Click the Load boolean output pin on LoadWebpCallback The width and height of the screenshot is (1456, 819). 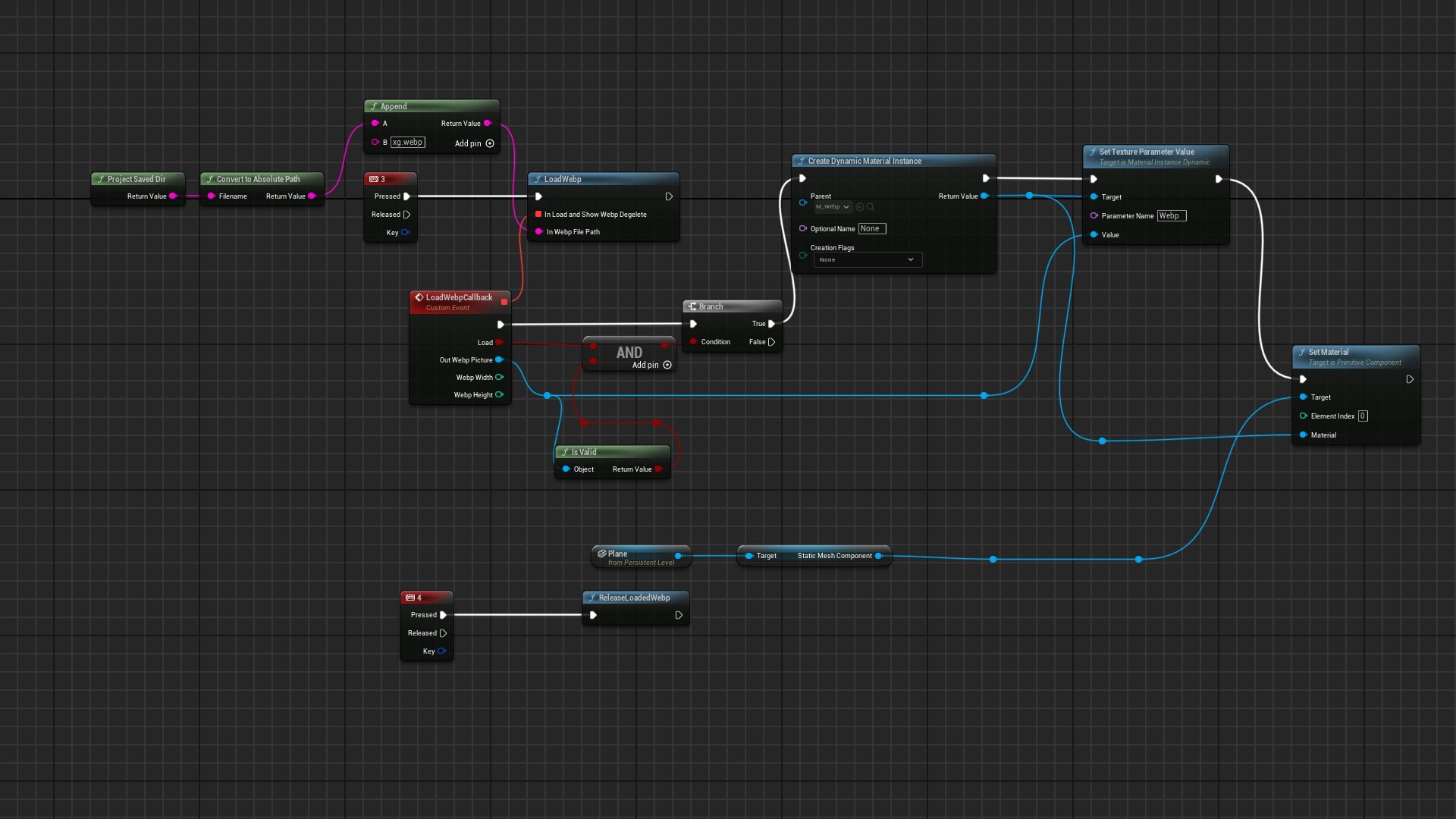coord(499,343)
